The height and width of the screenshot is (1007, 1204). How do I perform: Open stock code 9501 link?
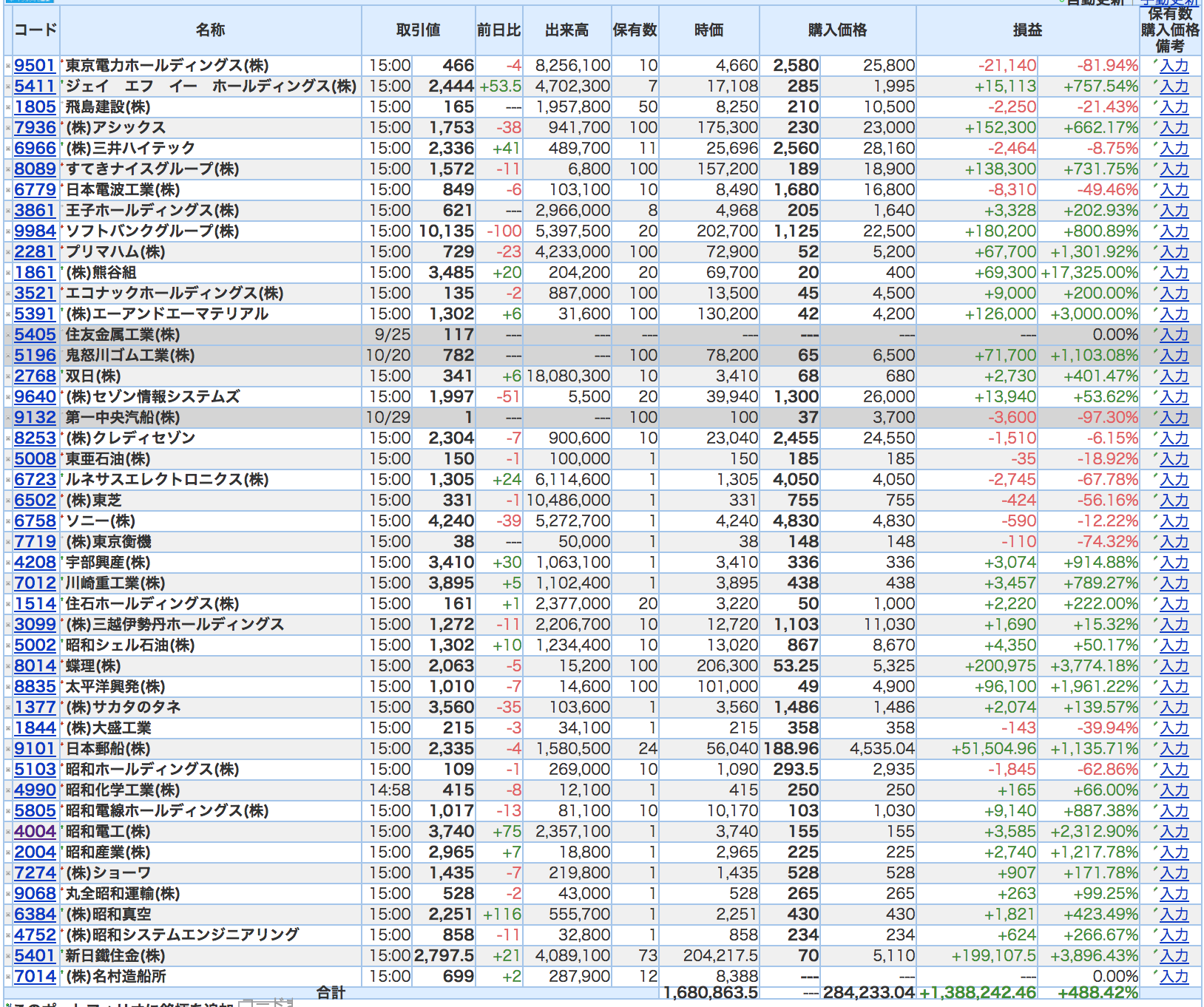pos(35,66)
